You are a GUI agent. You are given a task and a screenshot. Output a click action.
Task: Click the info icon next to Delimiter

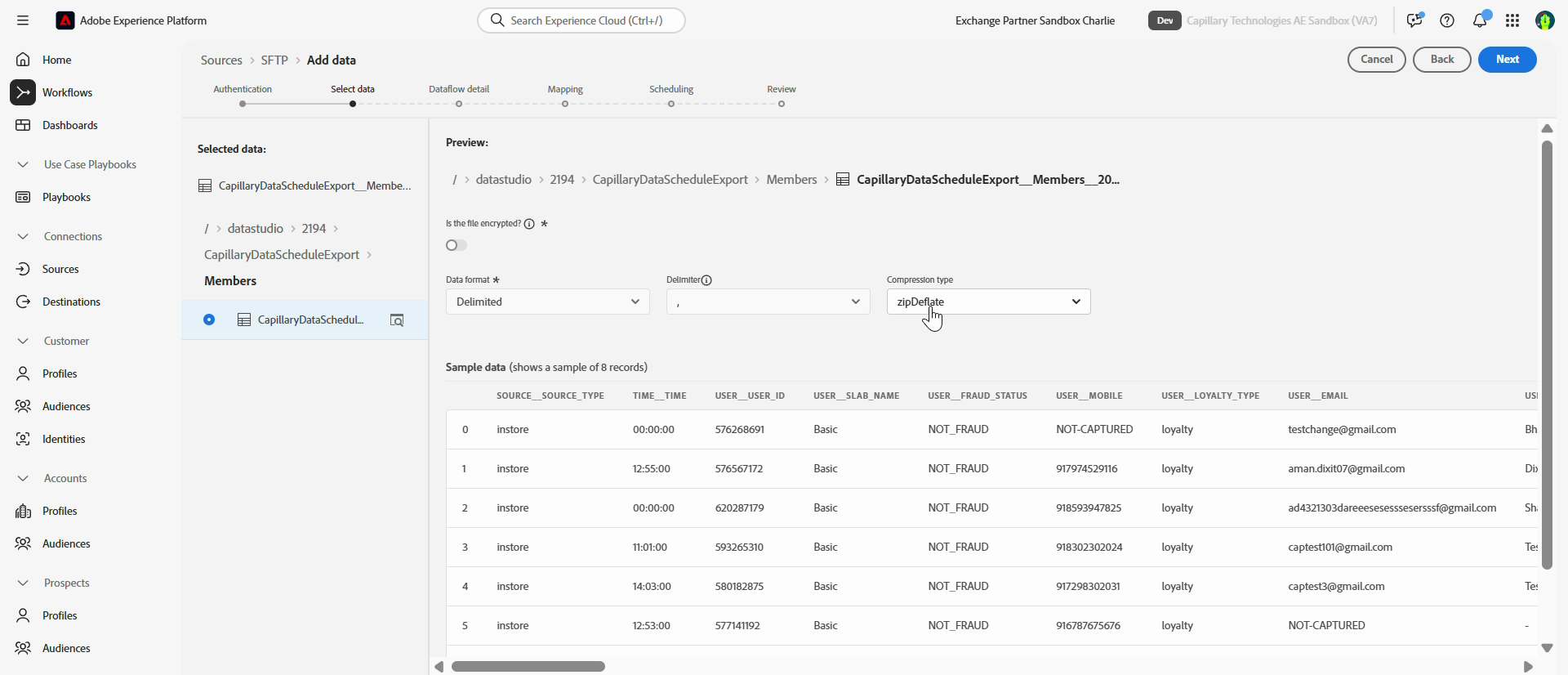707,279
